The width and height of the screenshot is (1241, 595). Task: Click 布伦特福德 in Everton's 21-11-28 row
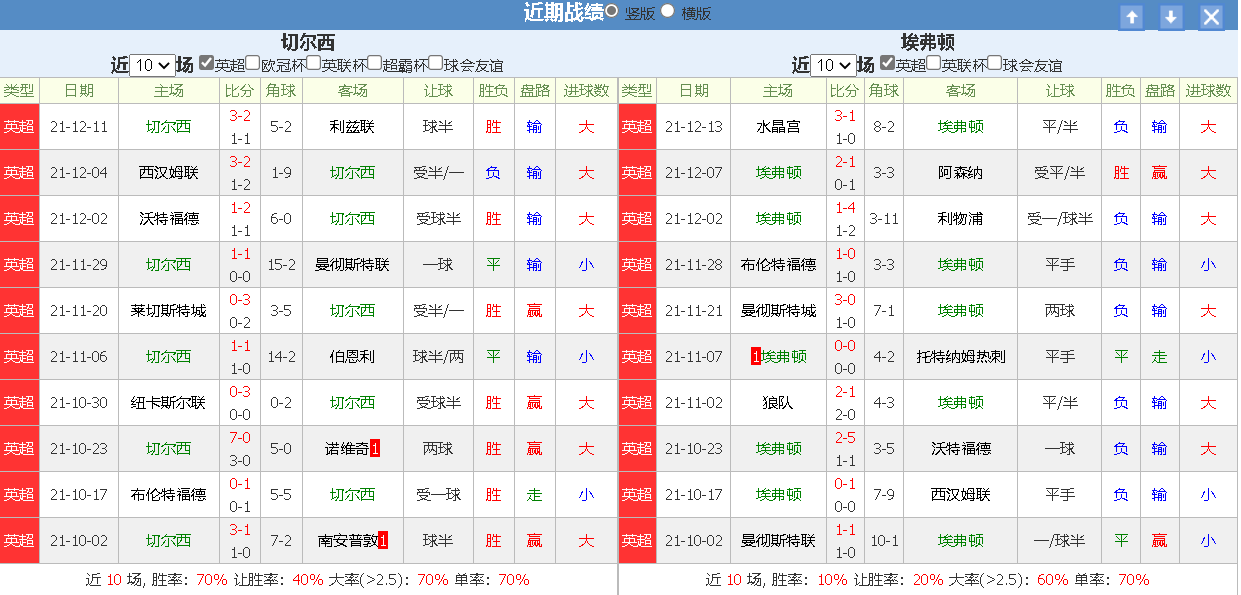point(778,265)
